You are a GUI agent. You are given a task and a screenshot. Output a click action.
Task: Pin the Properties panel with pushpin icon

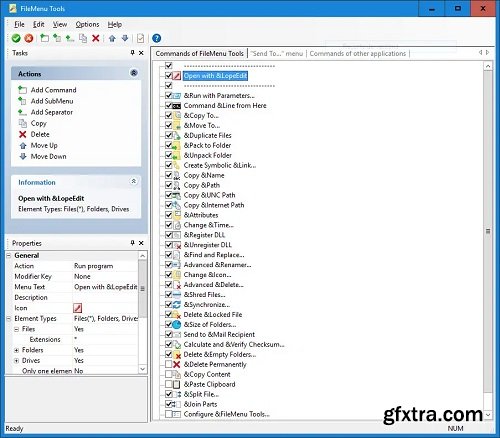pos(132,243)
